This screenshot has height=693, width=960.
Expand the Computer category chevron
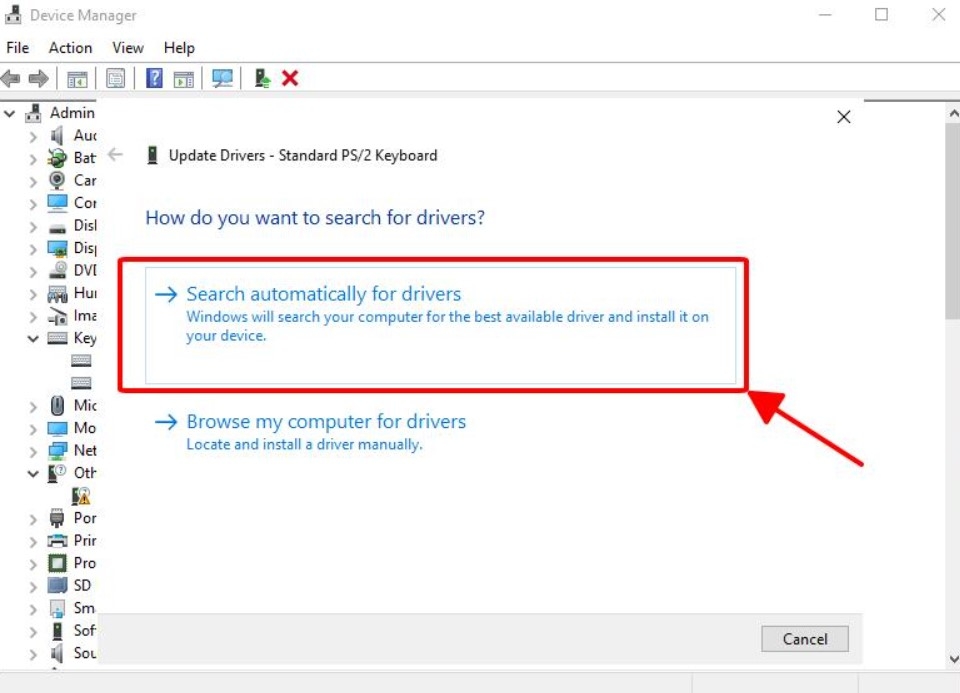[x=33, y=204]
